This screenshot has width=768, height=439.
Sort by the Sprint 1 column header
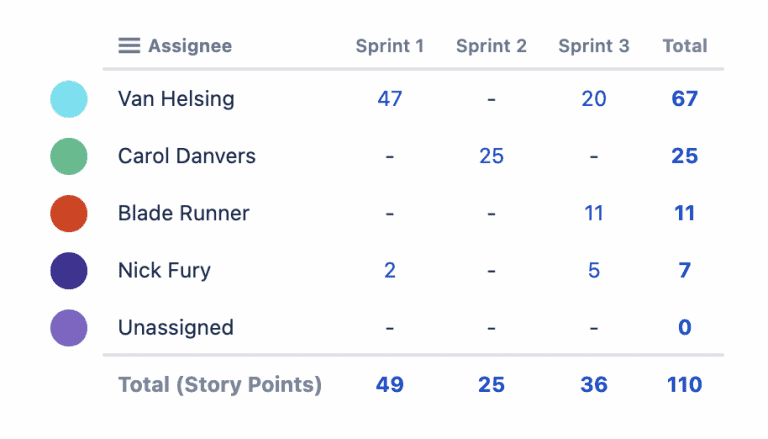(x=390, y=46)
